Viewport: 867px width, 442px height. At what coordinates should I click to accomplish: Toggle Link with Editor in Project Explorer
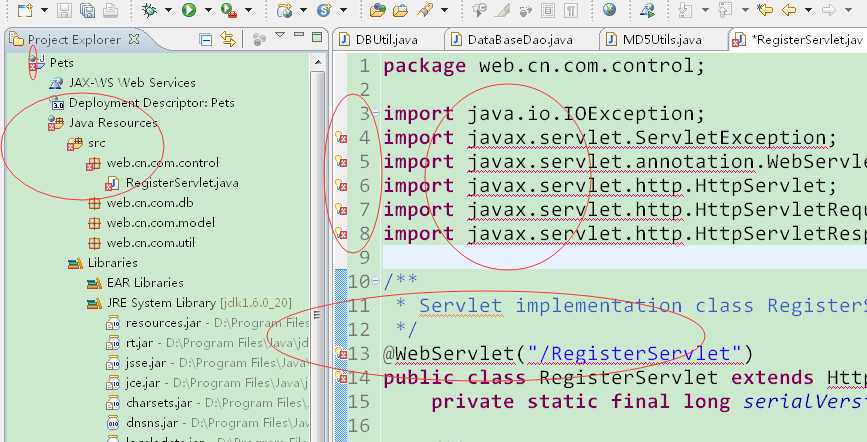point(227,39)
